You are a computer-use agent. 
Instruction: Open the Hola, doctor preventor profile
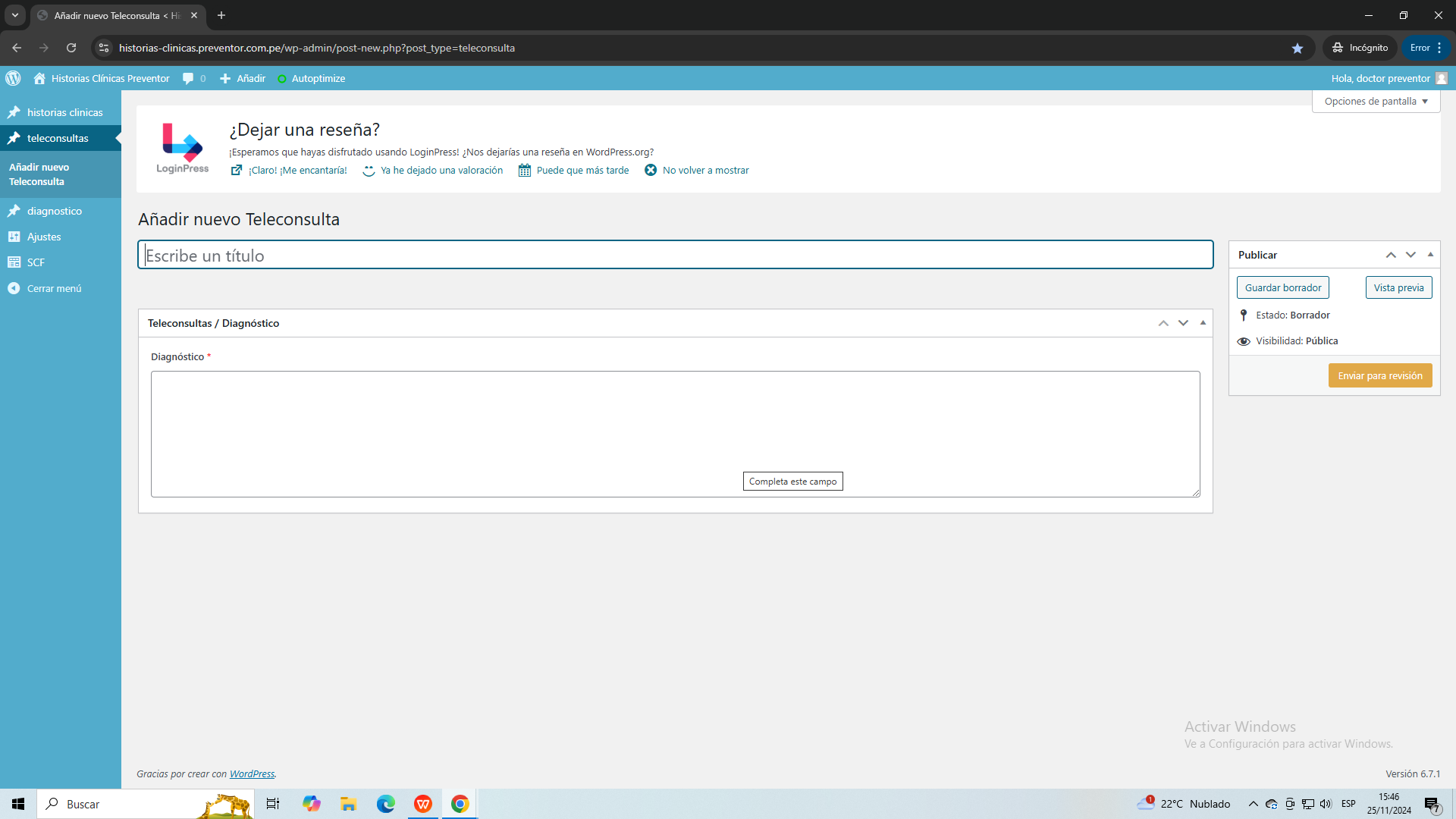coord(1389,78)
